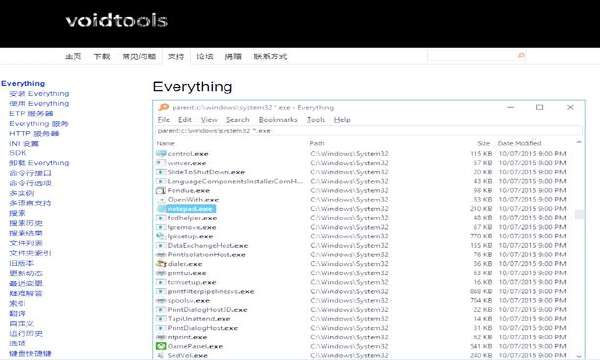
Task: Click the parent:c:\windows\system32 search box
Action: point(369,131)
